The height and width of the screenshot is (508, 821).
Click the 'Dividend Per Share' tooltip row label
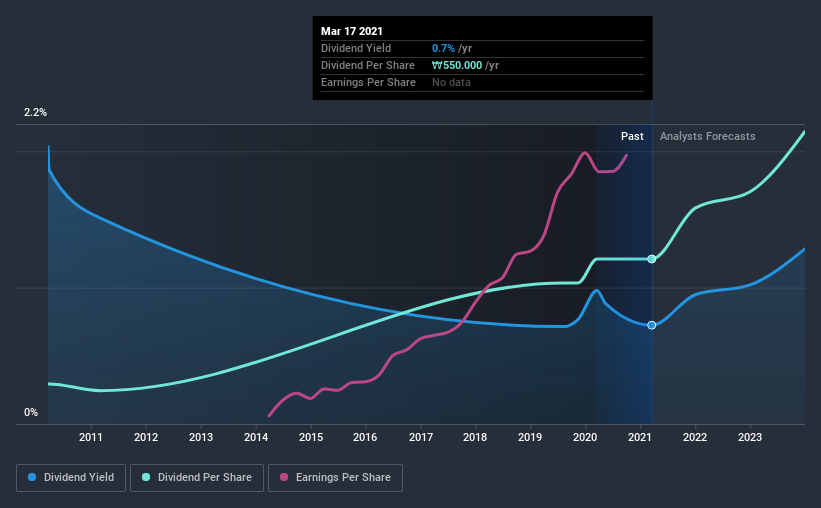[x=368, y=65]
